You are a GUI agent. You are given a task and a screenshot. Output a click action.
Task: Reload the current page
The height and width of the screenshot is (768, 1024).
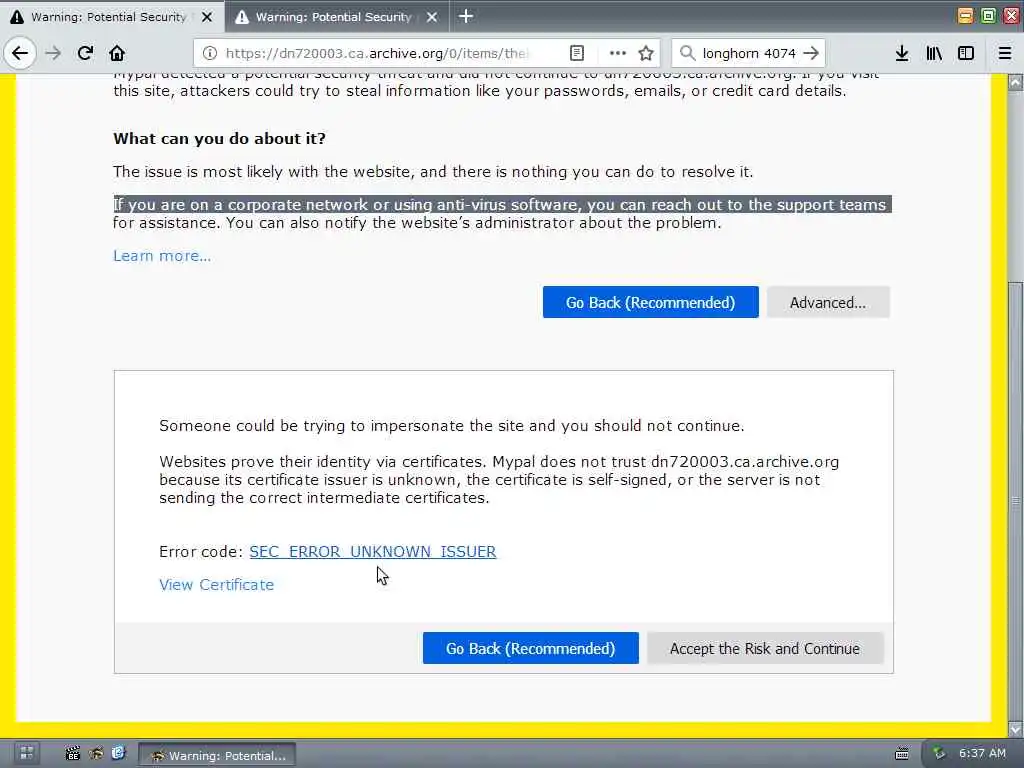tap(85, 53)
